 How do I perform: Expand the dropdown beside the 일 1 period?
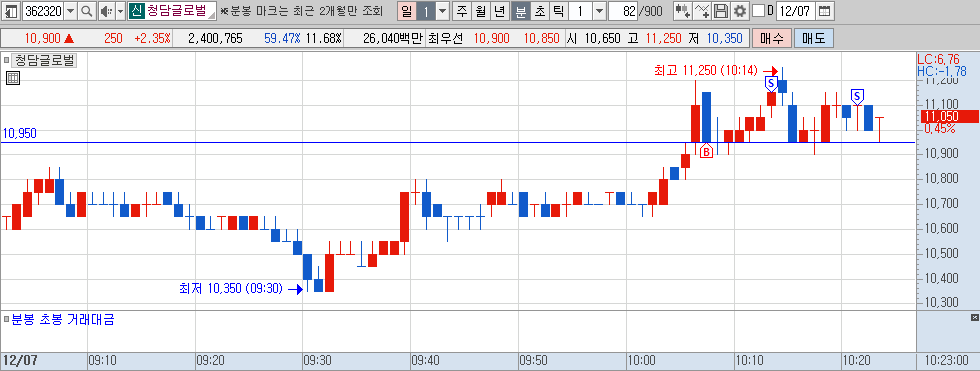pyautogui.click(x=442, y=11)
